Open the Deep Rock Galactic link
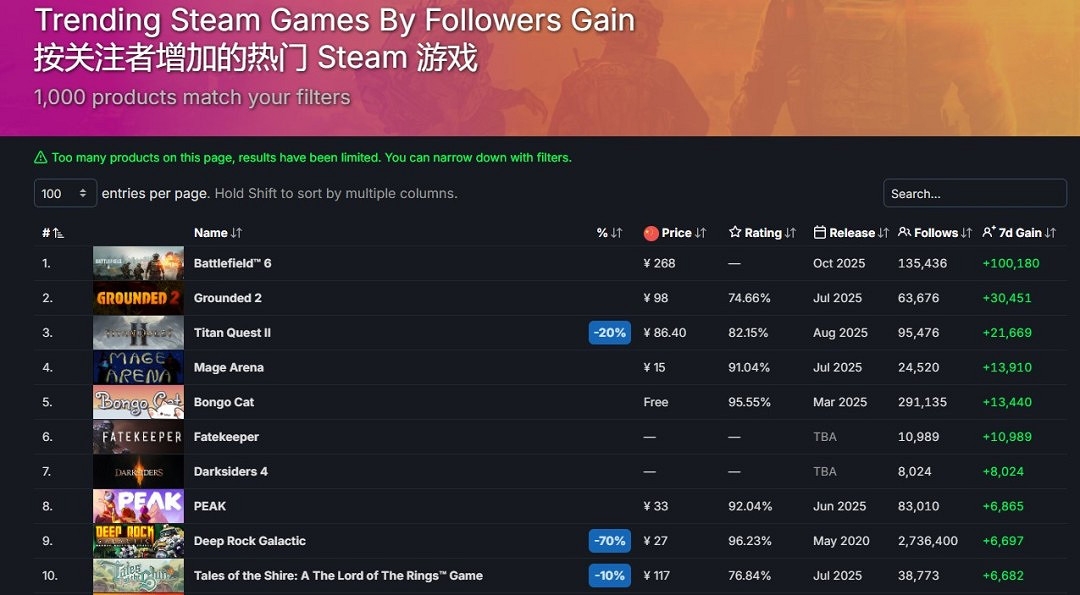 pyautogui.click(x=250, y=541)
